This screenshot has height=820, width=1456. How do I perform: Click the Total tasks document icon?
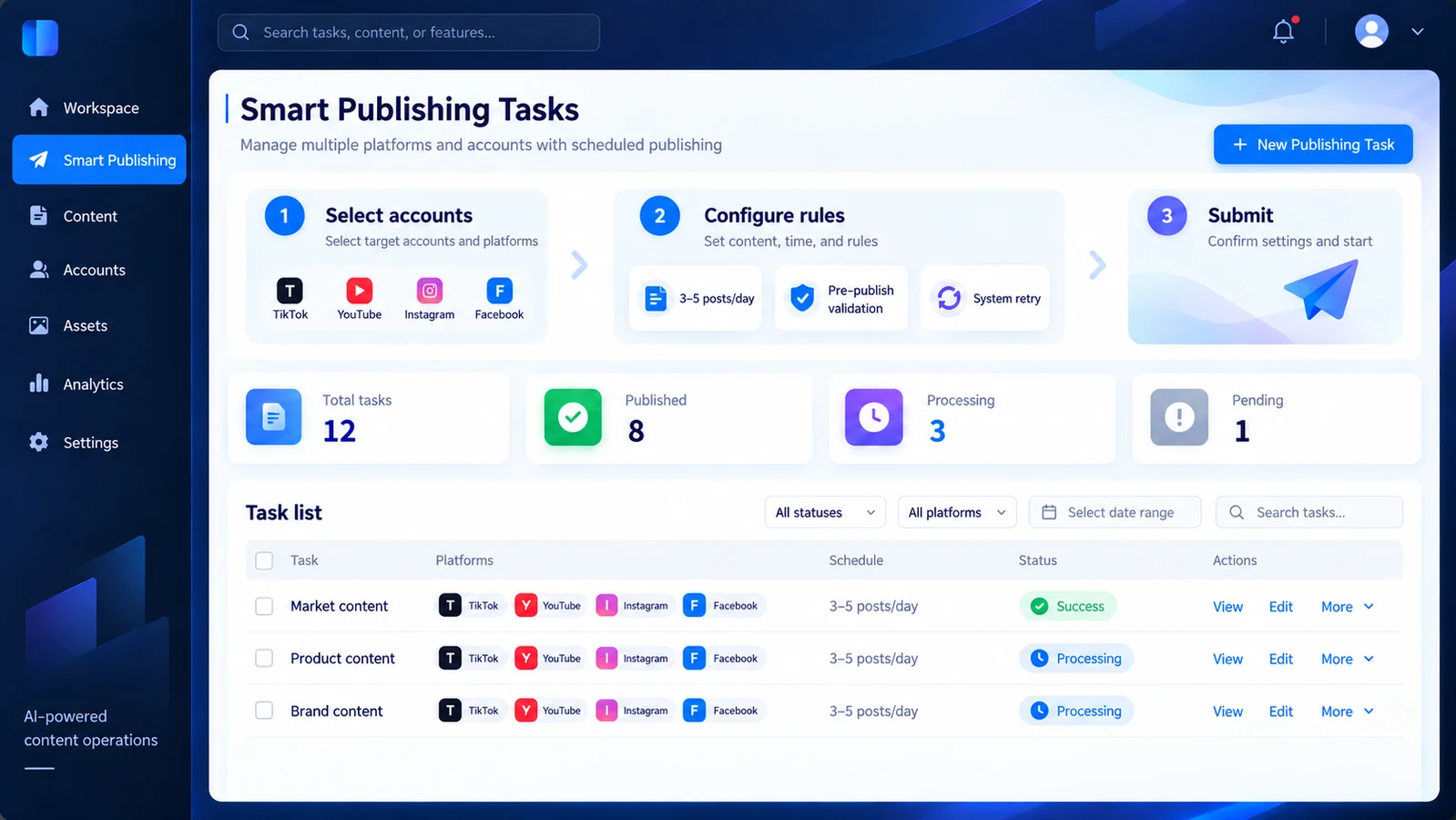tap(273, 417)
